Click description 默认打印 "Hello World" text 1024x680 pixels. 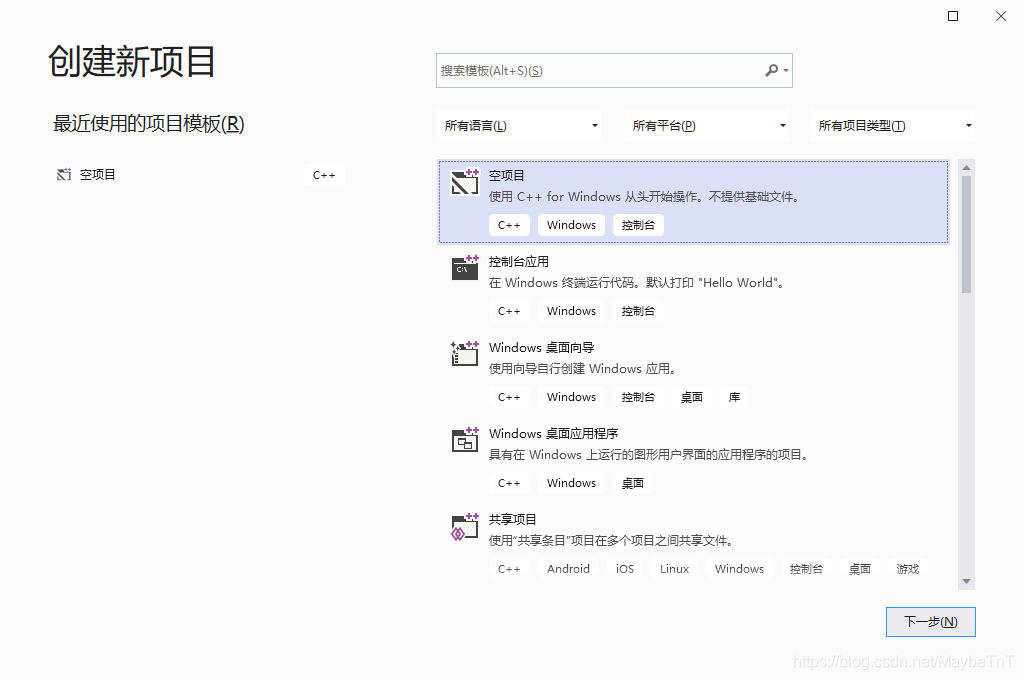(x=714, y=283)
